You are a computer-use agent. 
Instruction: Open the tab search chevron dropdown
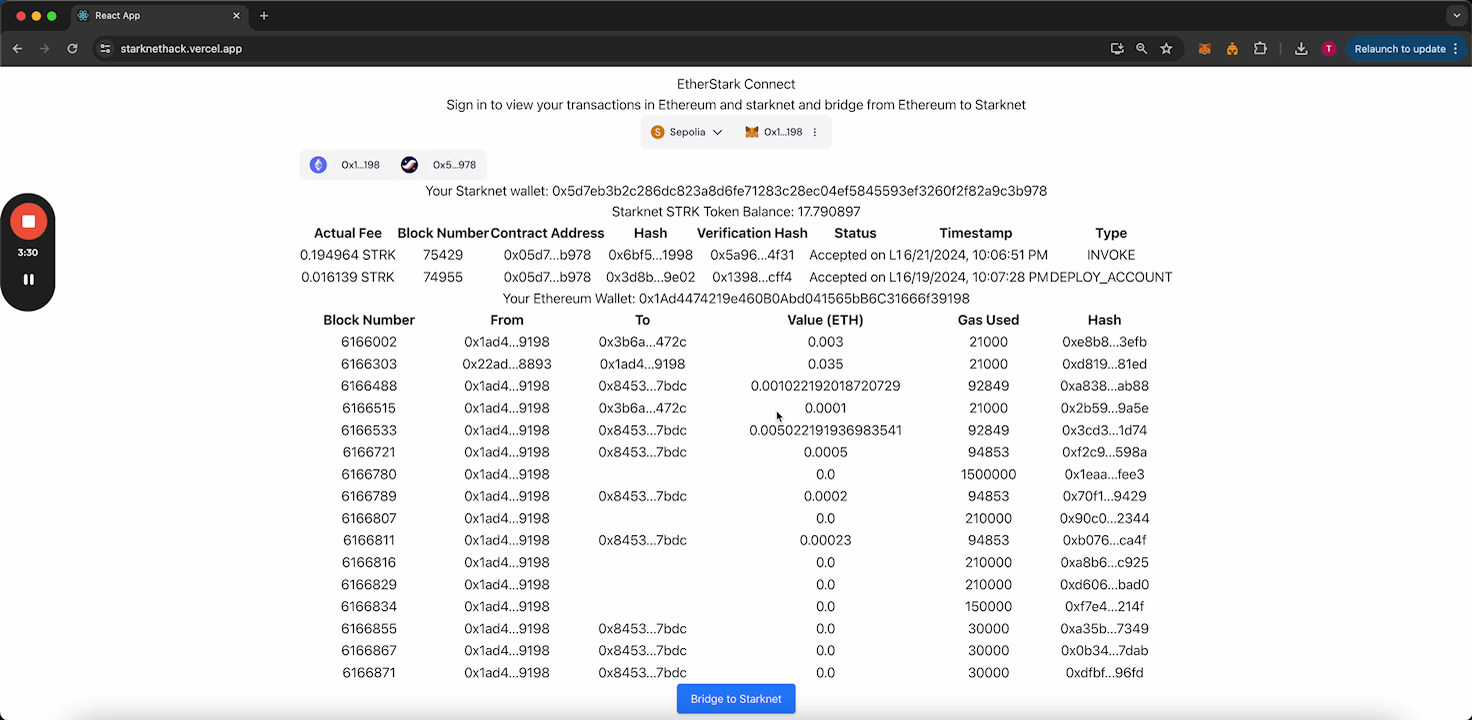pyautogui.click(x=1456, y=16)
